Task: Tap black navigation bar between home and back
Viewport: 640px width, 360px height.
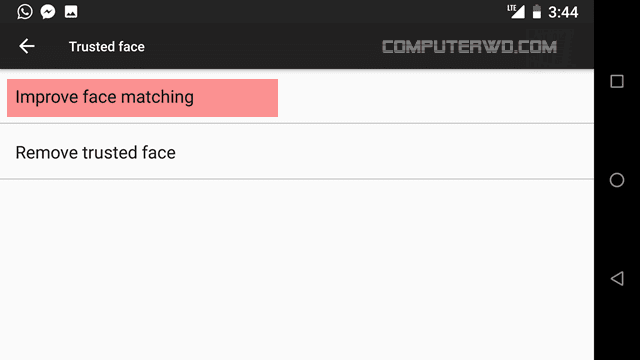Action: (x=617, y=229)
